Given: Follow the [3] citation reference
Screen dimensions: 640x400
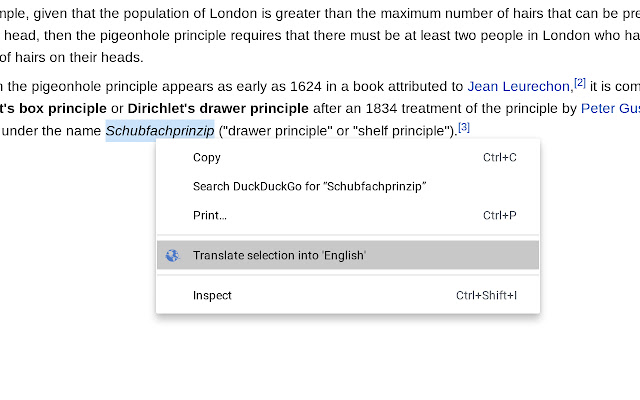Looking at the screenshot, I should coord(464,127).
